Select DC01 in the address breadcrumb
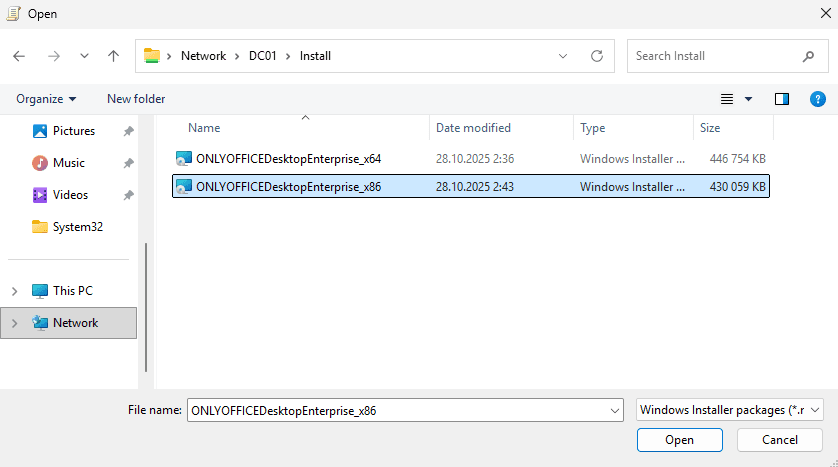 pos(262,56)
